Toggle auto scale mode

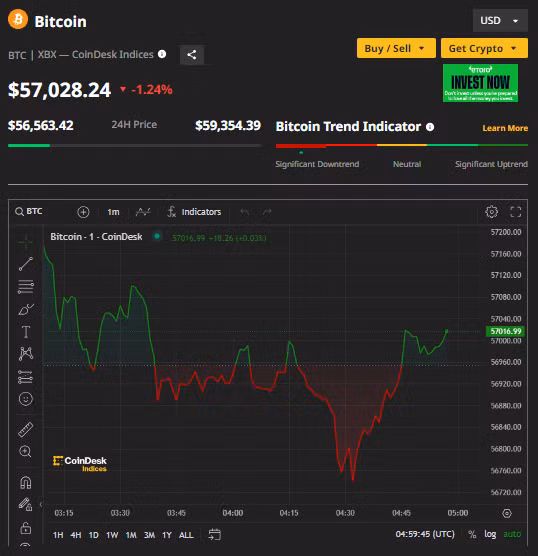[512, 534]
